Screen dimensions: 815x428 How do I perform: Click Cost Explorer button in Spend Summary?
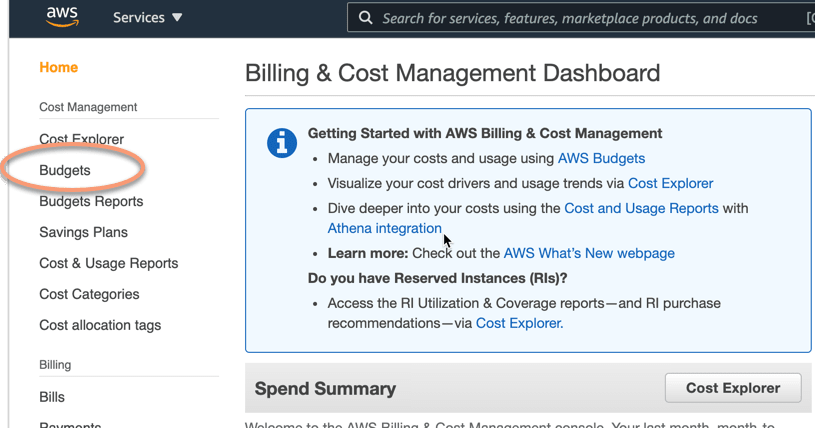point(733,388)
